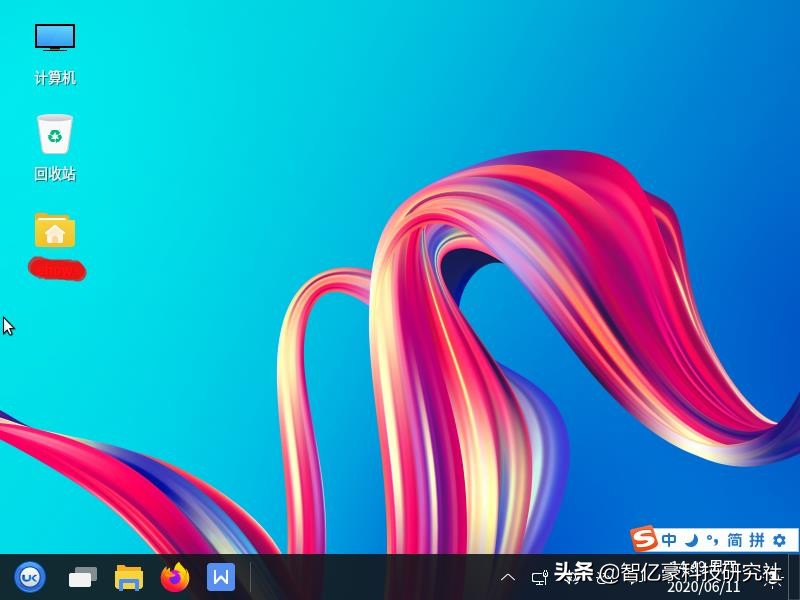Toggle Chinese/English input mode (中)
Screen dimensions: 800x600
(669, 540)
